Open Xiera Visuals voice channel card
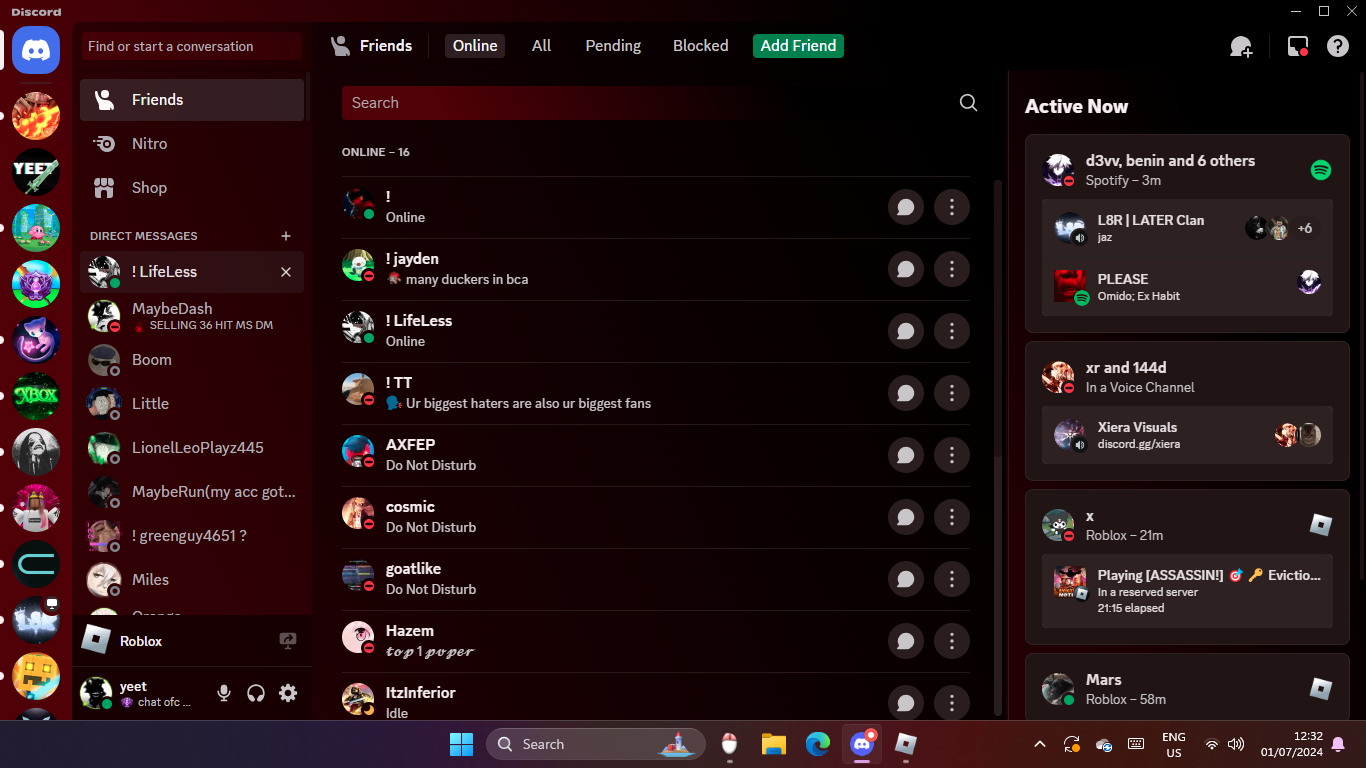Screen dimensions: 1366x768 coord(1187,435)
